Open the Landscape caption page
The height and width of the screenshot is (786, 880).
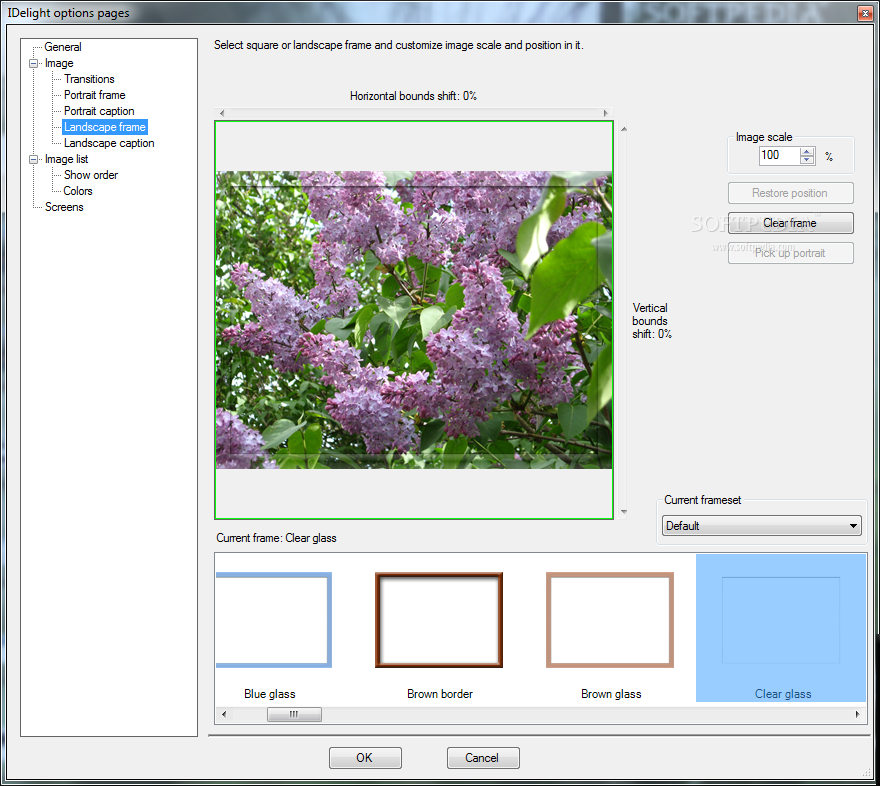pyautogui.click(x=109, y=143)
